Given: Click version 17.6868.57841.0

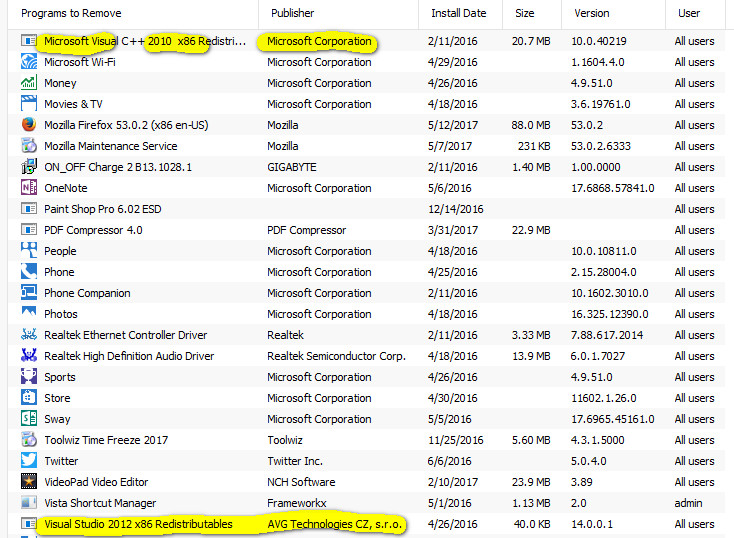Looking at the screenshot, I should tap(612, 188).
